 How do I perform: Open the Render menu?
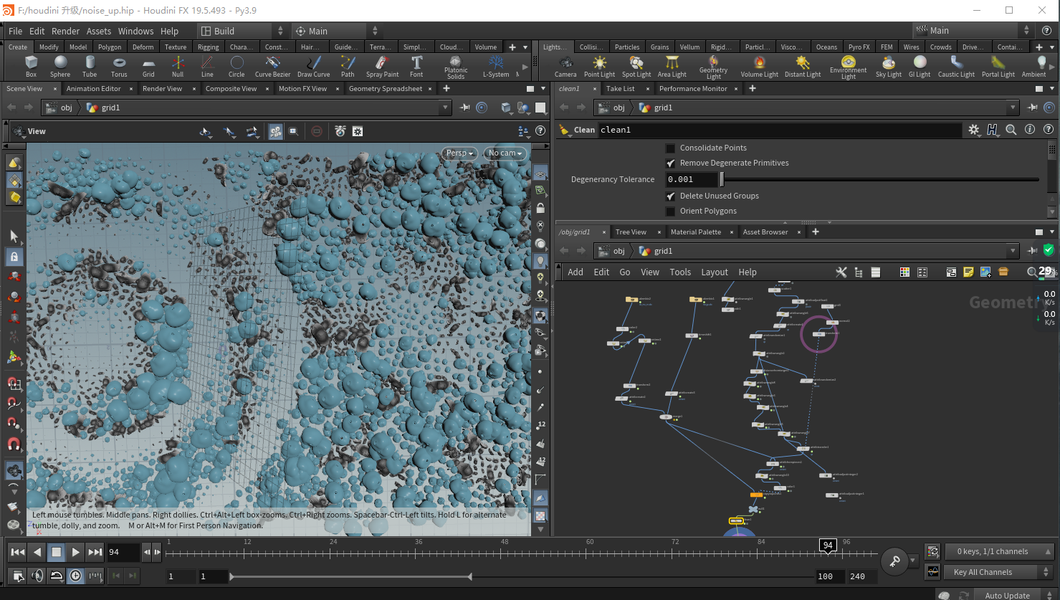66,31
